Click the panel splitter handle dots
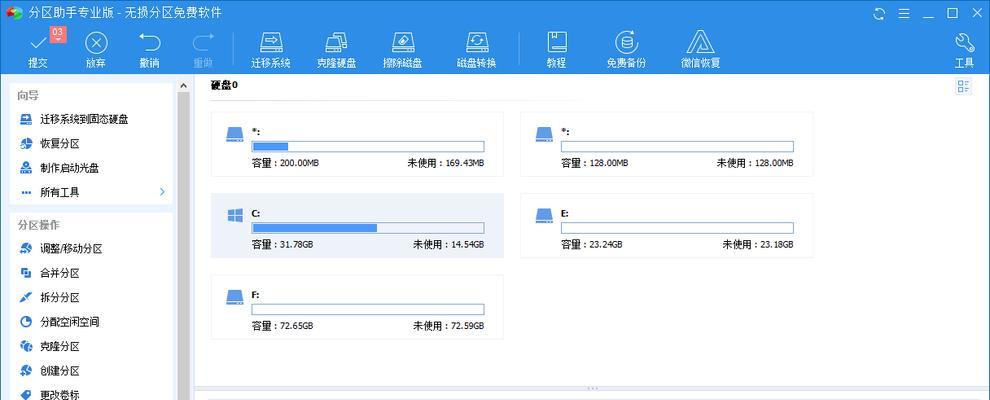The height and width of the screenshot is (400, 990). [x=592, y=388]
